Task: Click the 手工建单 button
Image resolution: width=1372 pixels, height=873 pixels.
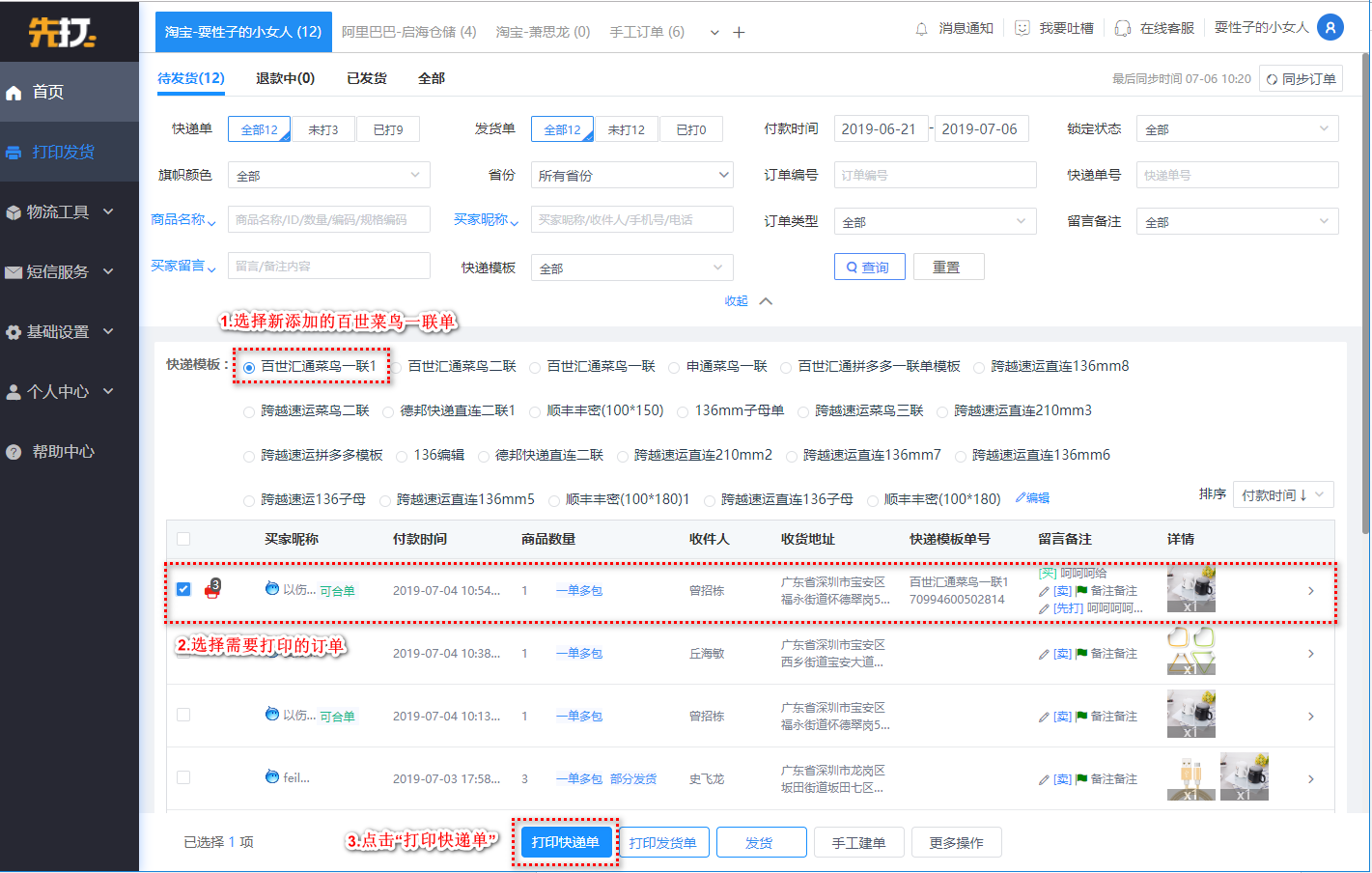Action: [x=859, y=842]
